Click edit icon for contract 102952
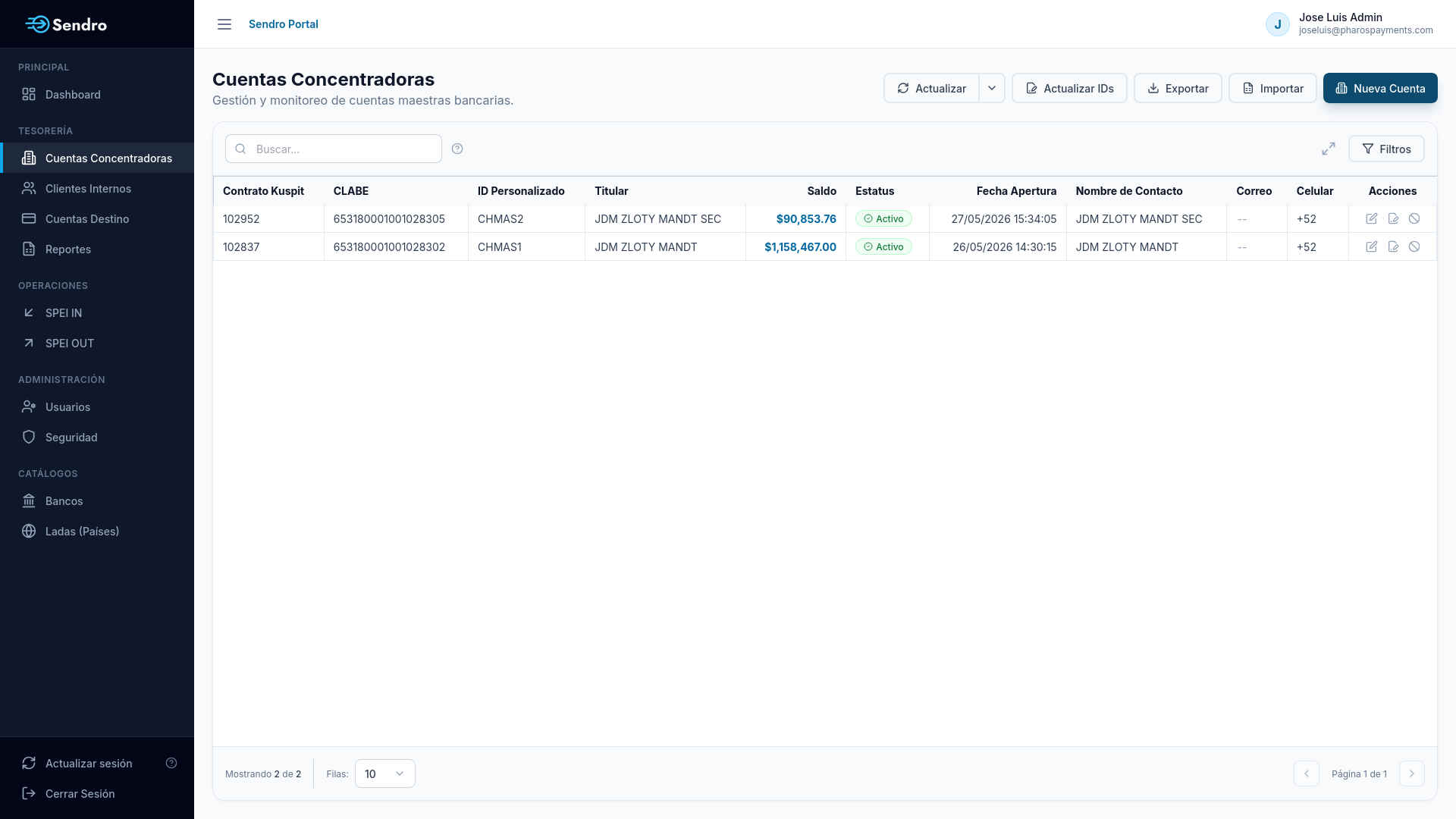The width and height of the screenshot is (1456, 819). 1372,218
